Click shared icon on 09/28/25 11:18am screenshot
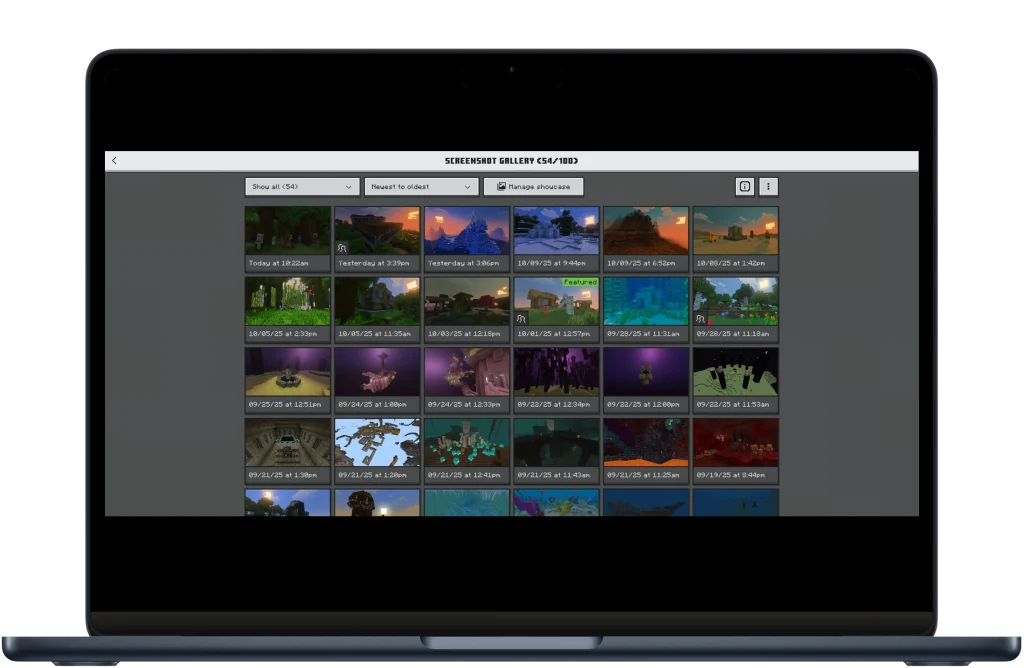Screen dimensions: 1024x668 click(x=700, y=319)
